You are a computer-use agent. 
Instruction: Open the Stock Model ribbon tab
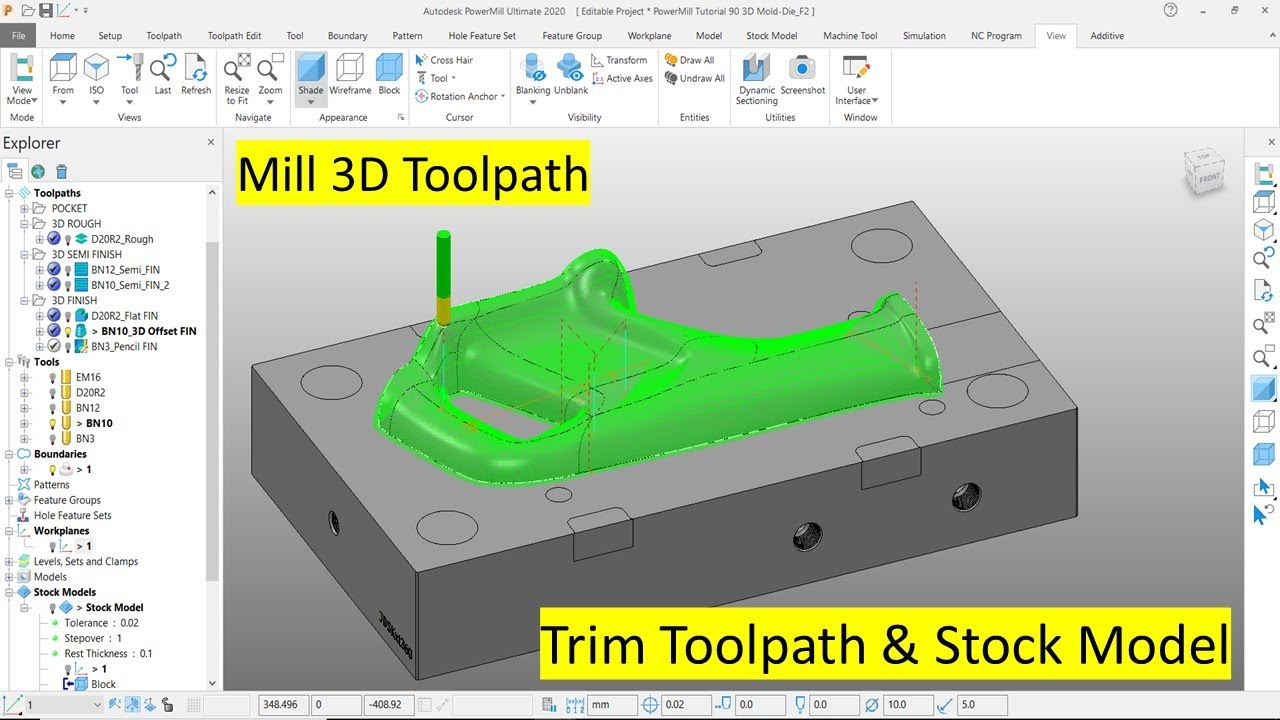click(771, 35)
